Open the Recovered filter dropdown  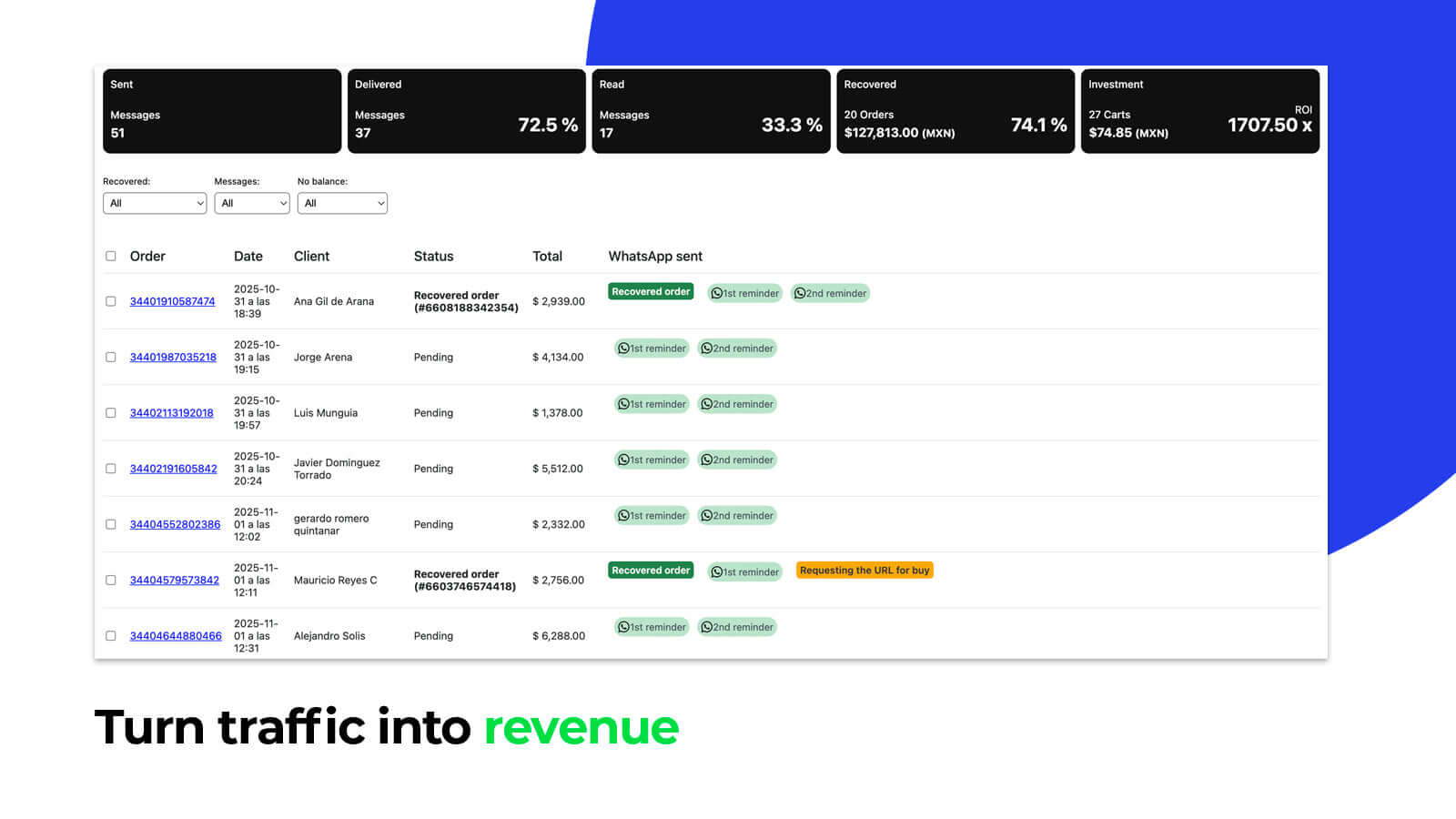click(x=155, y=203)
